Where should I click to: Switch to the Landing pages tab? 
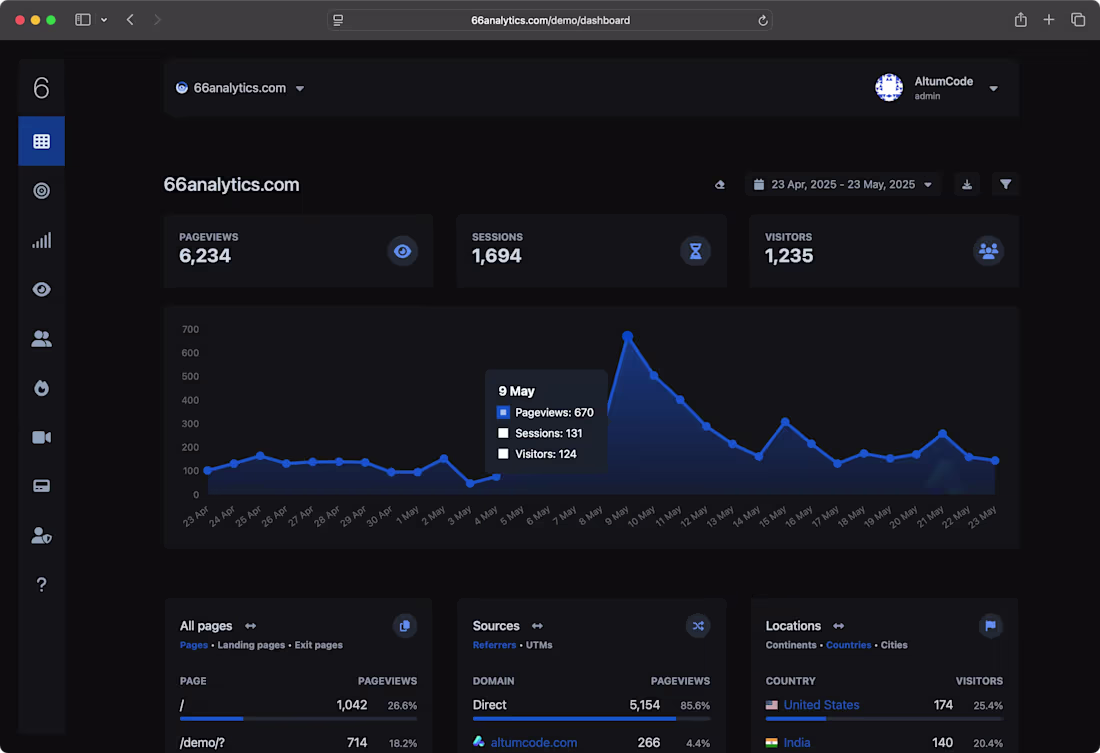coord(251,645)
